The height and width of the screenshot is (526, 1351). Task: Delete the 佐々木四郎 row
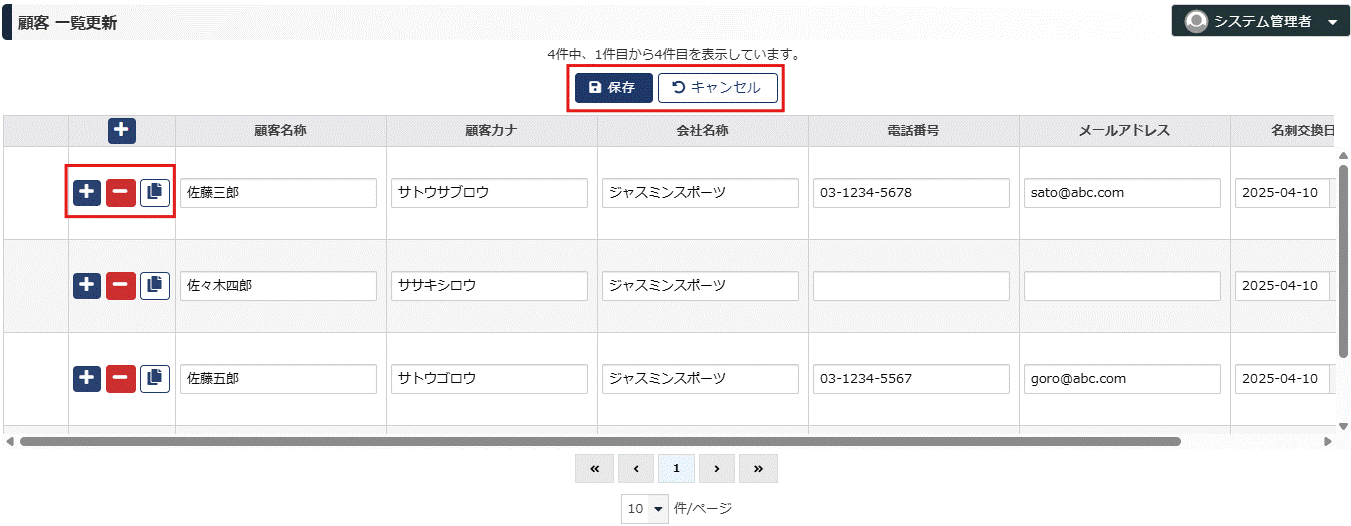(x=120, y=285)
